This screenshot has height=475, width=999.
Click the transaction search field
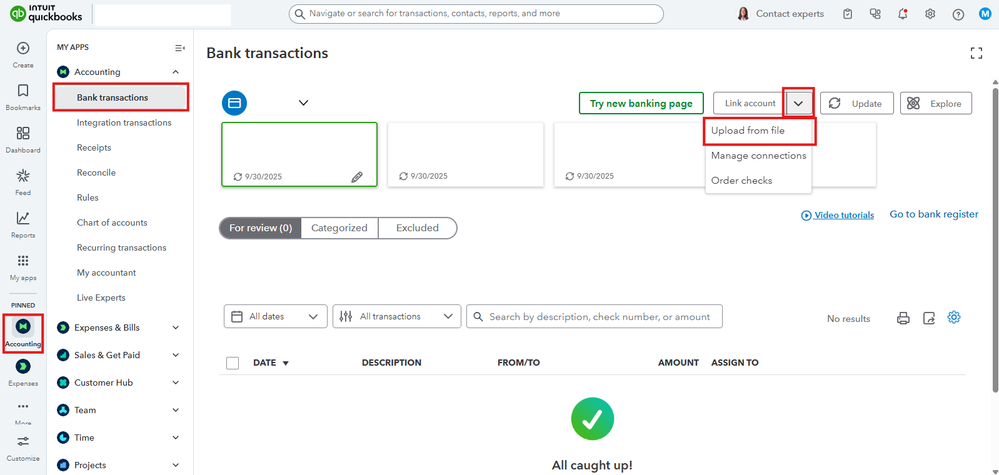[x=600, y=317]
